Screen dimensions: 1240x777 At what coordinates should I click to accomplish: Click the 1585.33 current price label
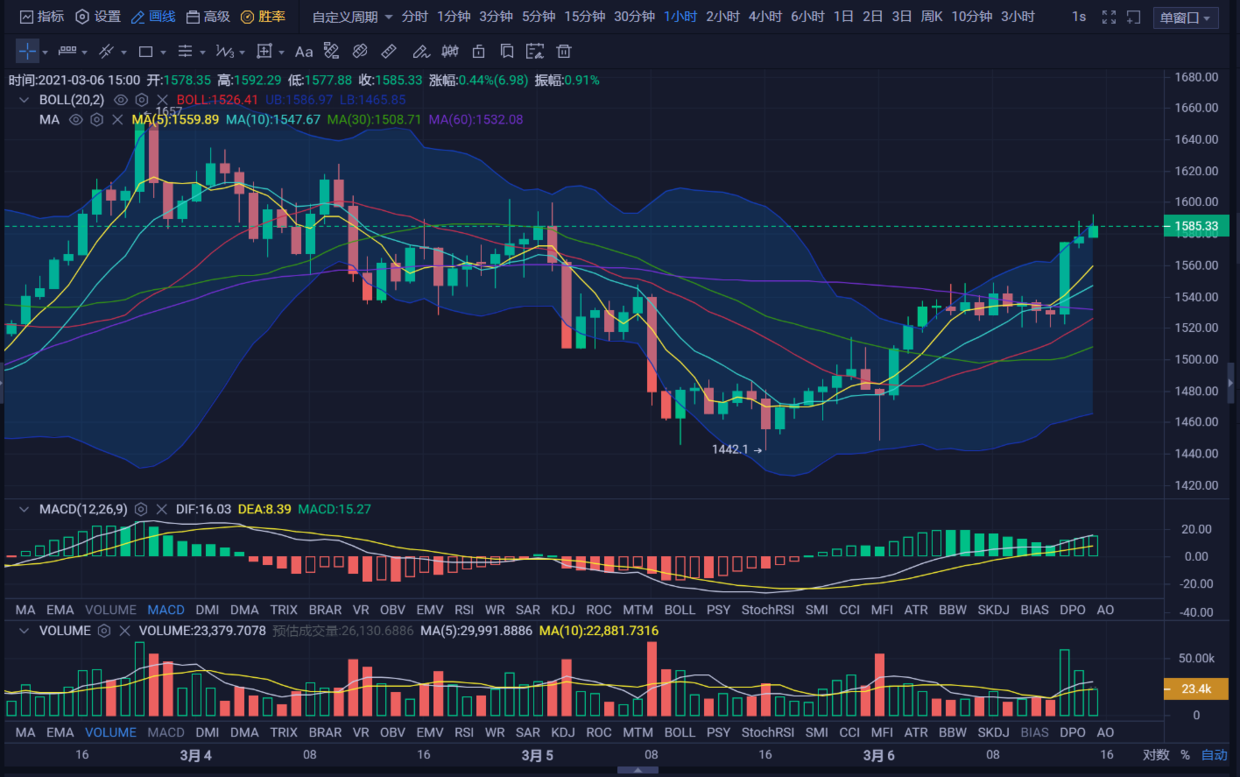1194,227
